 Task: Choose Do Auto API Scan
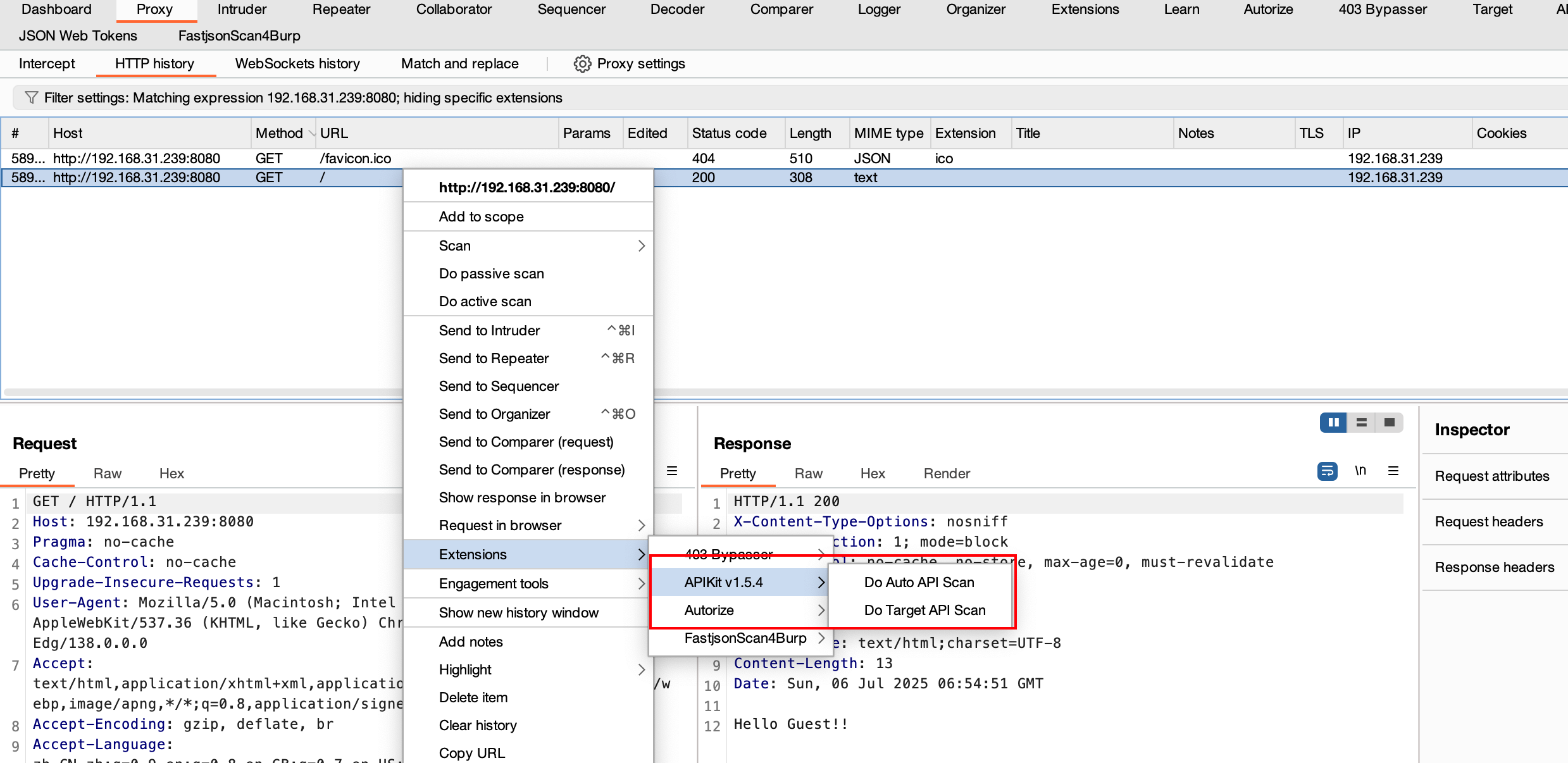(919, 582)
